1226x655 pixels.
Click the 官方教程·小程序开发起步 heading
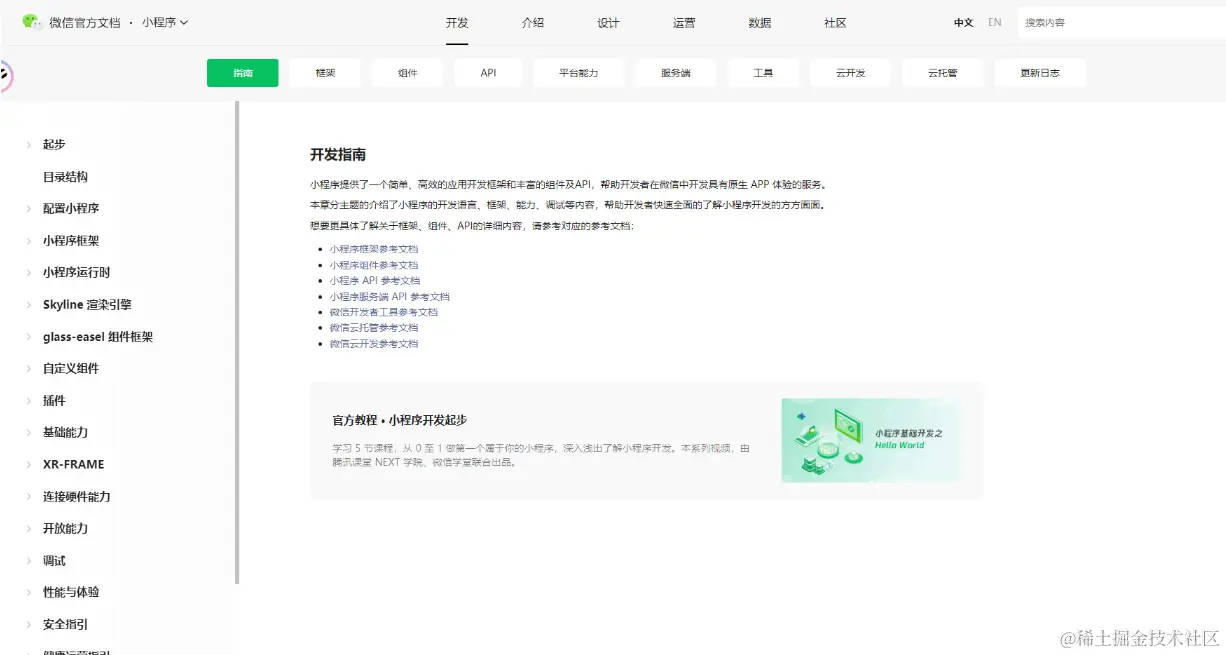pos(400,421)
